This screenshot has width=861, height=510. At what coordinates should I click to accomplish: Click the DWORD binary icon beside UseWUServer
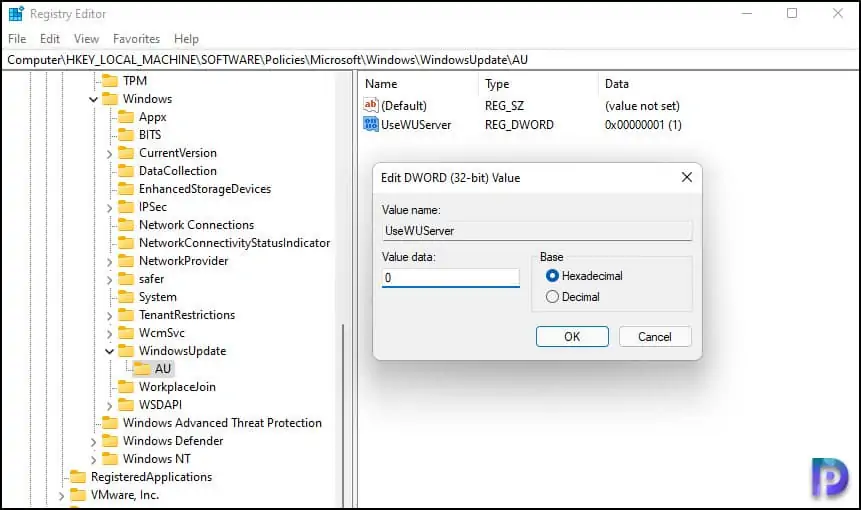371,124
